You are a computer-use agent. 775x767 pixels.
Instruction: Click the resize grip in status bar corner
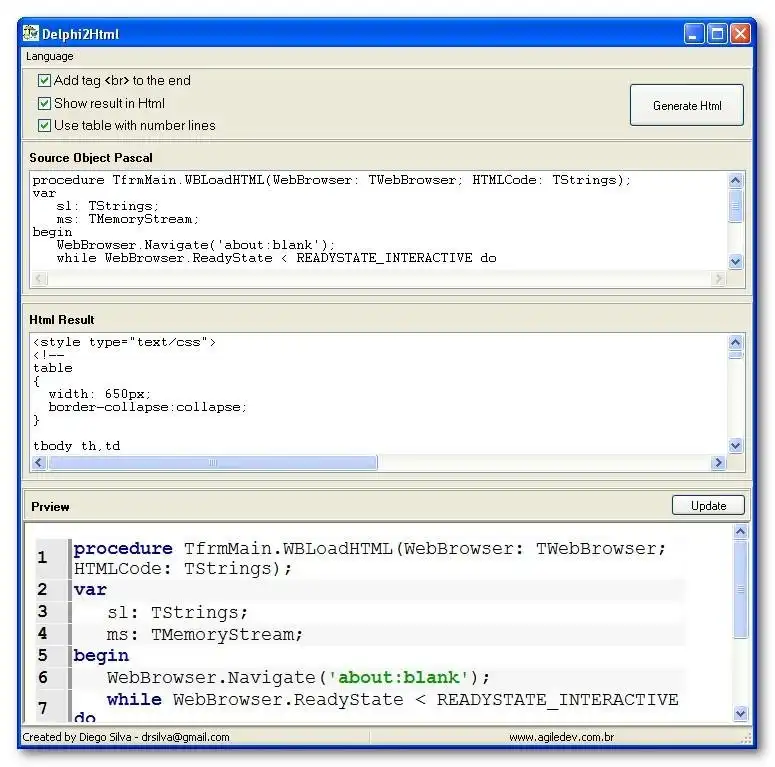(x=746, y=738)
